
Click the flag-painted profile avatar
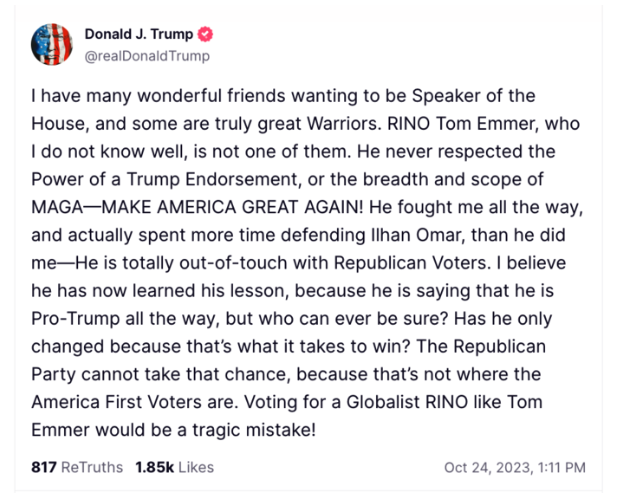pos(52,44)
